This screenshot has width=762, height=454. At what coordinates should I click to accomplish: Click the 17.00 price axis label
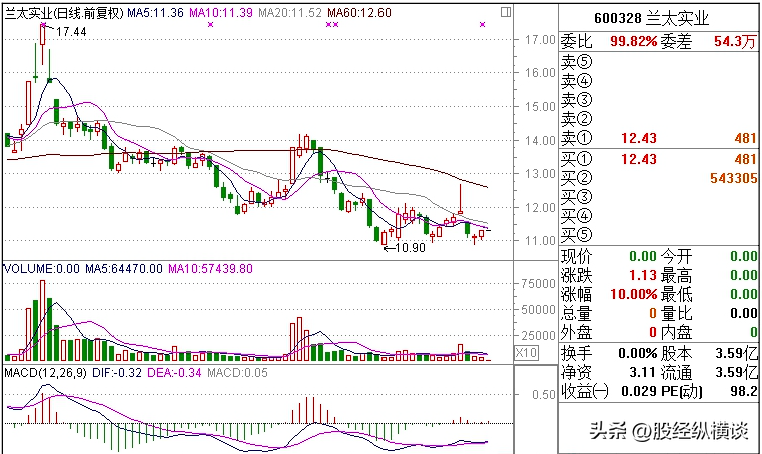click(x=540, y=40)
